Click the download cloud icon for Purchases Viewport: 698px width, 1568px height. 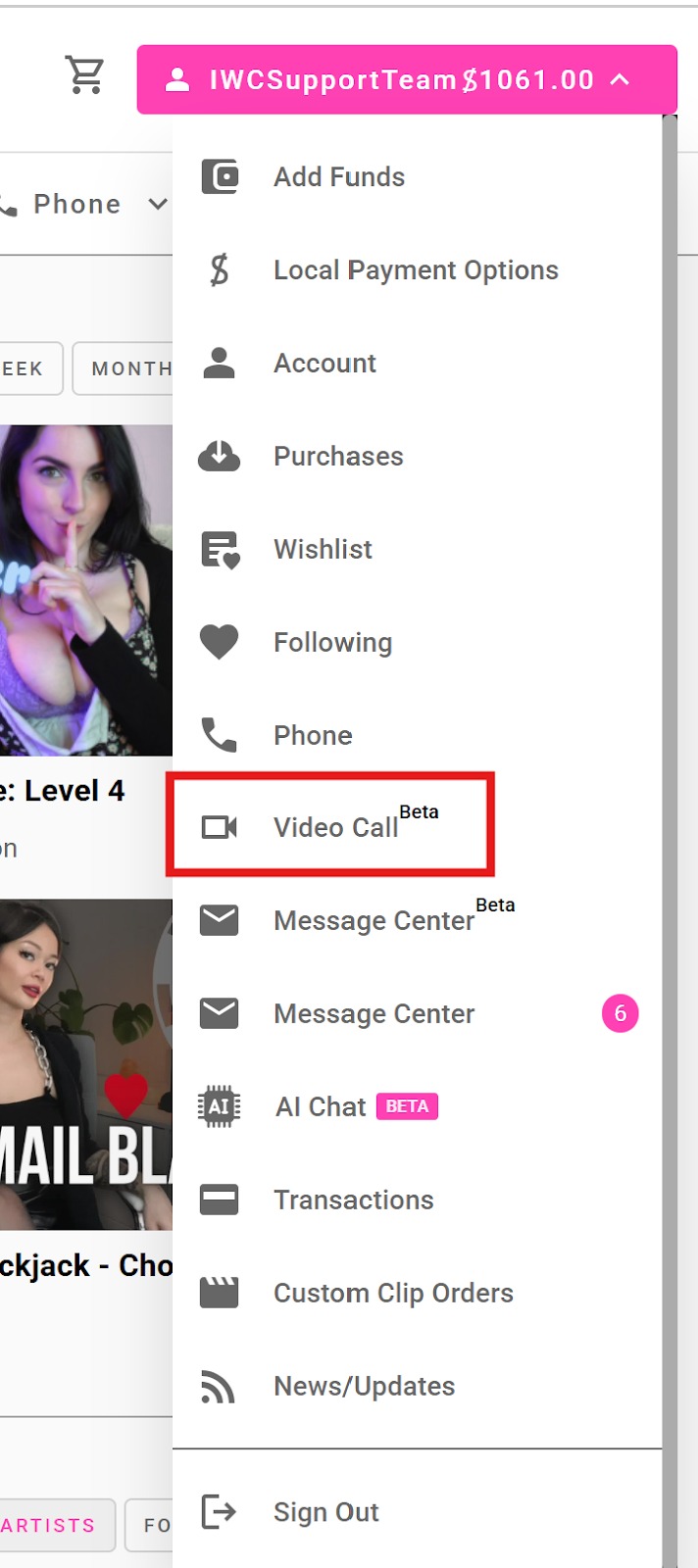tap(220, 456)
